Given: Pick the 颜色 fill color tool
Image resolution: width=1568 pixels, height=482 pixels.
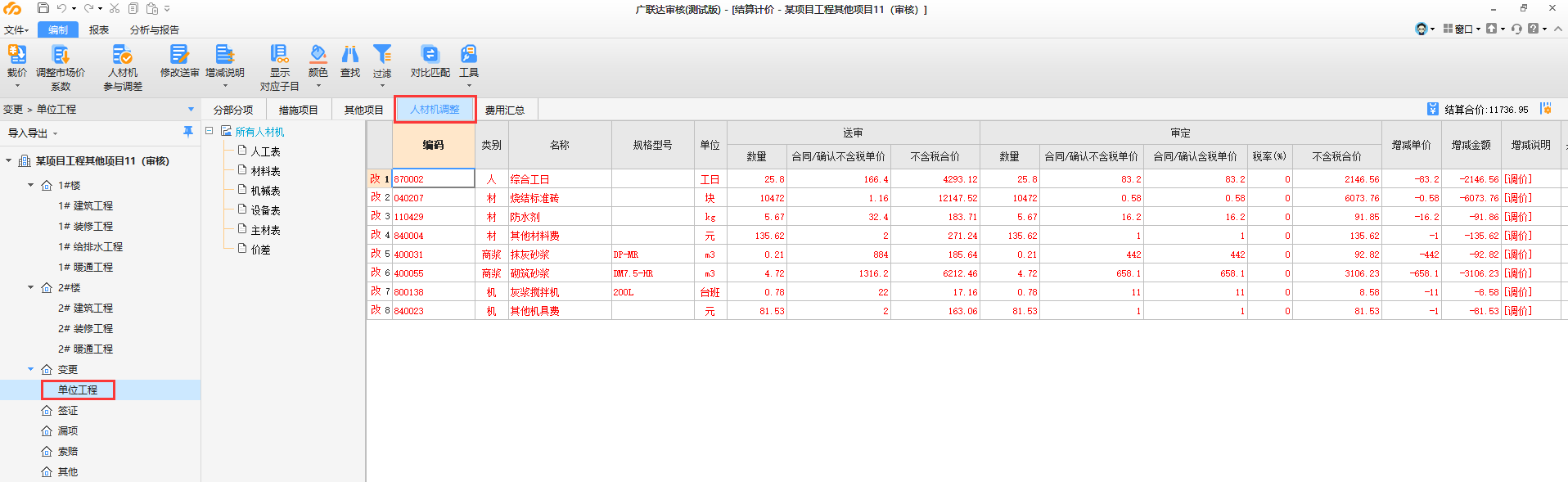Looking at the screenshot, I should (x=318, y=55).
